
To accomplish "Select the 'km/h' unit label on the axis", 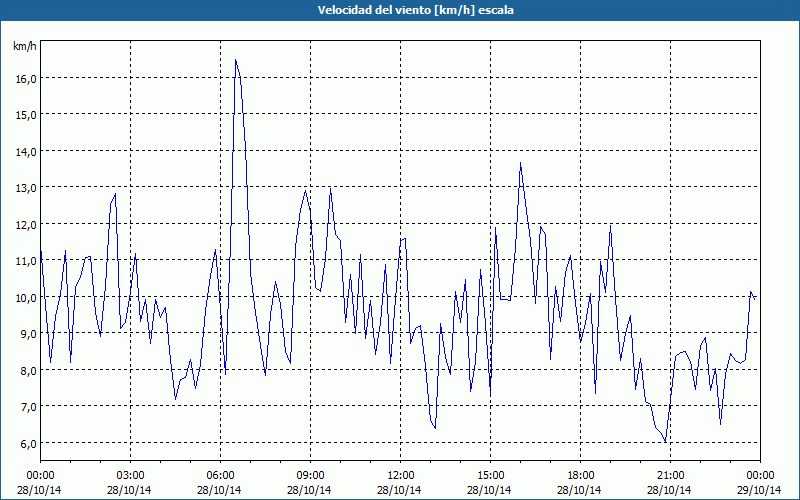I will [25, 46].
